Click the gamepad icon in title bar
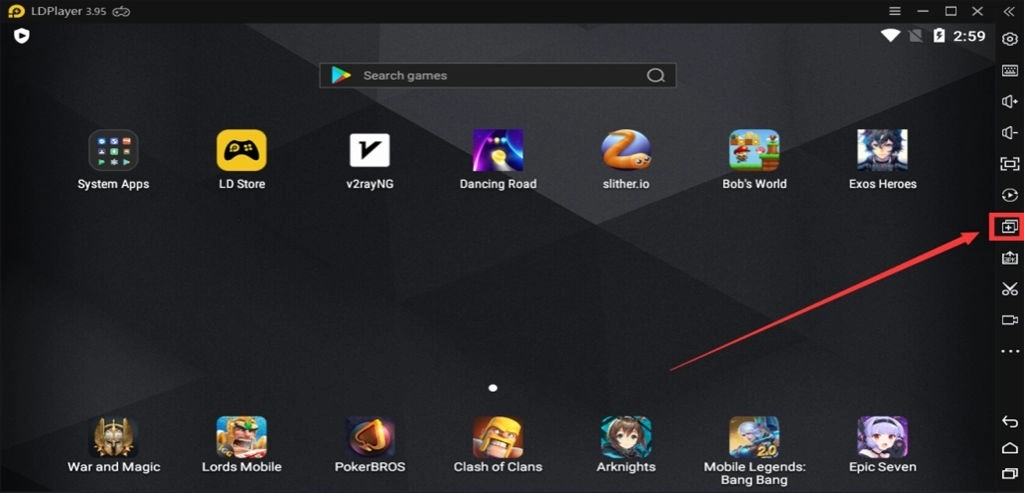 pos(121,12)
